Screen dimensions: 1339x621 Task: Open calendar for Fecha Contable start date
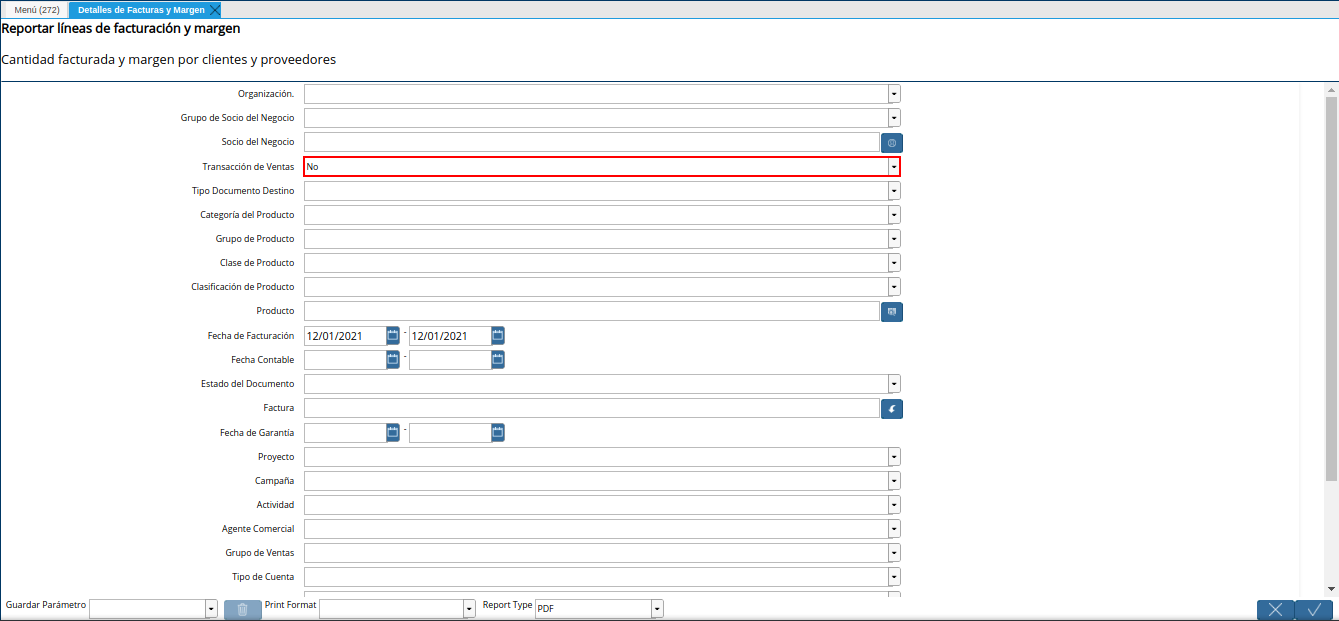393,359
